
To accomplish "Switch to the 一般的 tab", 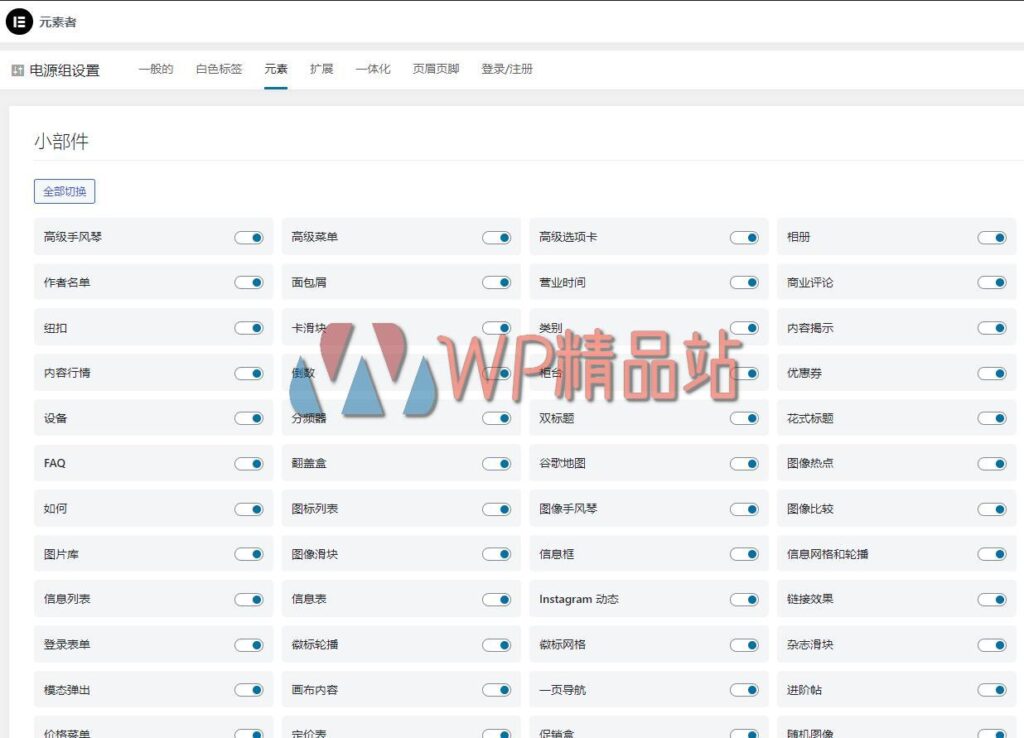I will coord(155,69).
